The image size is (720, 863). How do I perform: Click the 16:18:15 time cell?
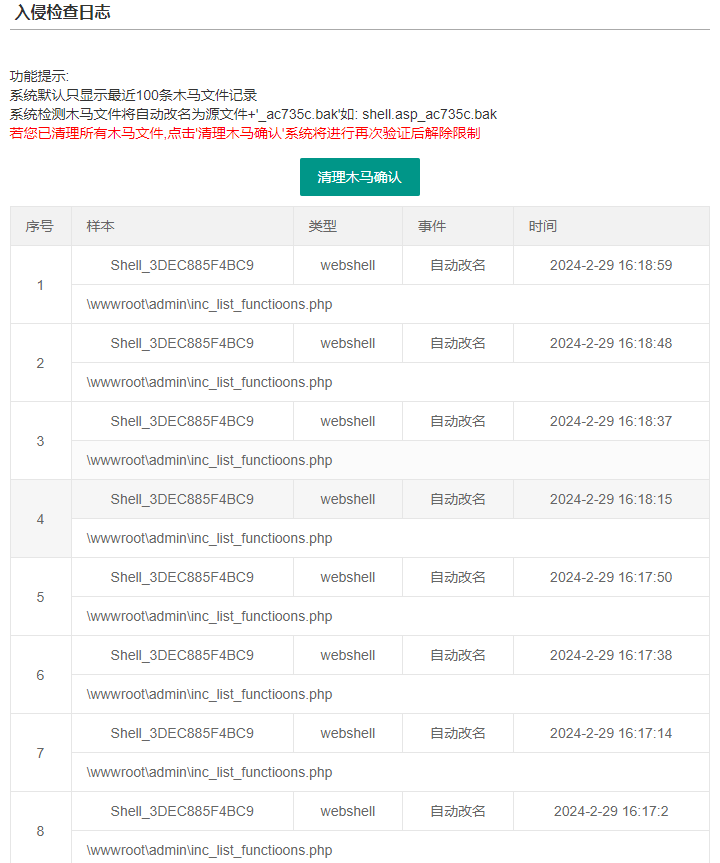coord(610,499)
